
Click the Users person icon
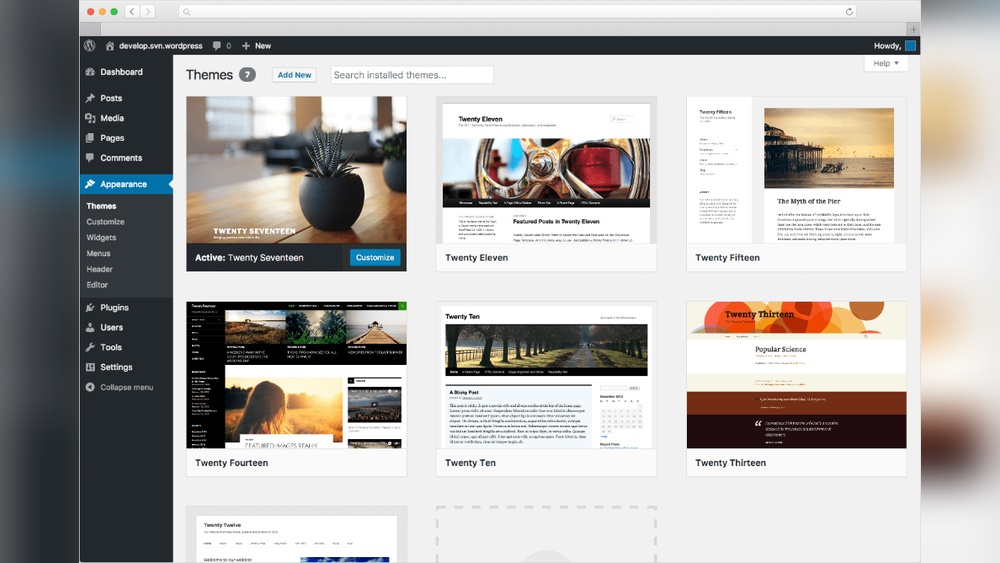90,327
